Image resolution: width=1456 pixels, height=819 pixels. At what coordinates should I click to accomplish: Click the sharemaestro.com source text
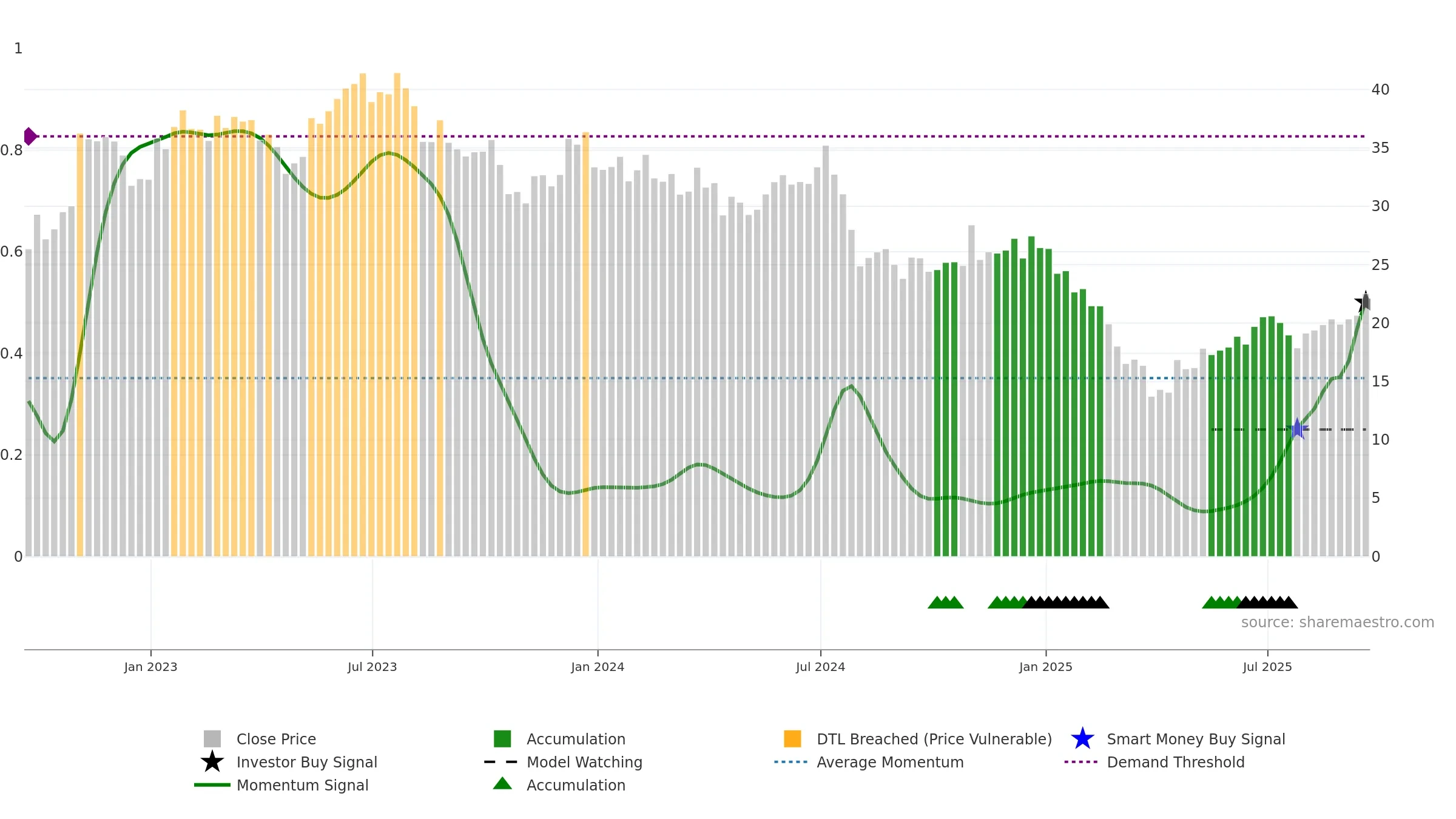pyautogui.click(x=1338, y=622)
